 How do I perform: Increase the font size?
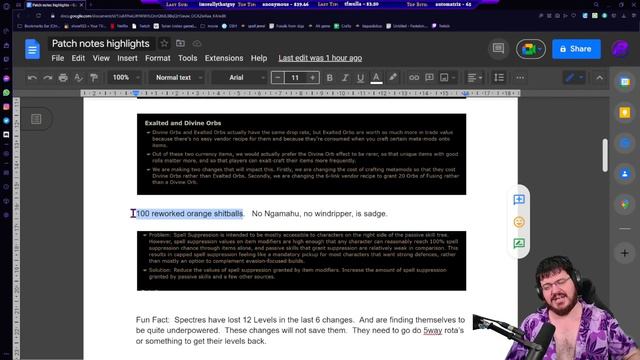312,78
